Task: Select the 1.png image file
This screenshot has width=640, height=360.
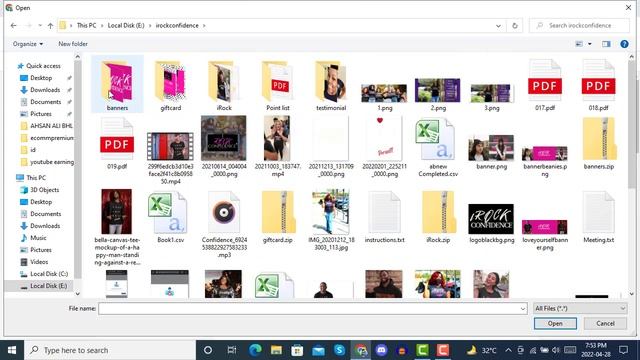Action: (x=384, y=97)
